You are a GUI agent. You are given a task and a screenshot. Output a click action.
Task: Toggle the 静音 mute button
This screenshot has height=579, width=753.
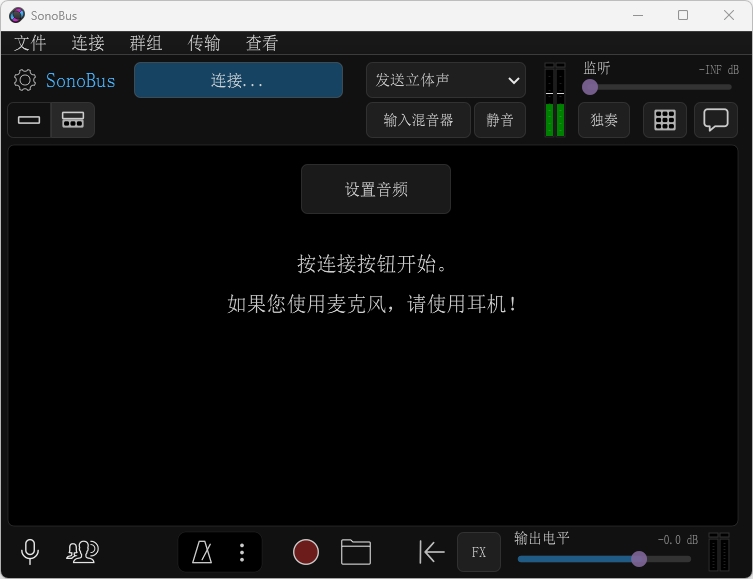tap(499, 120)
